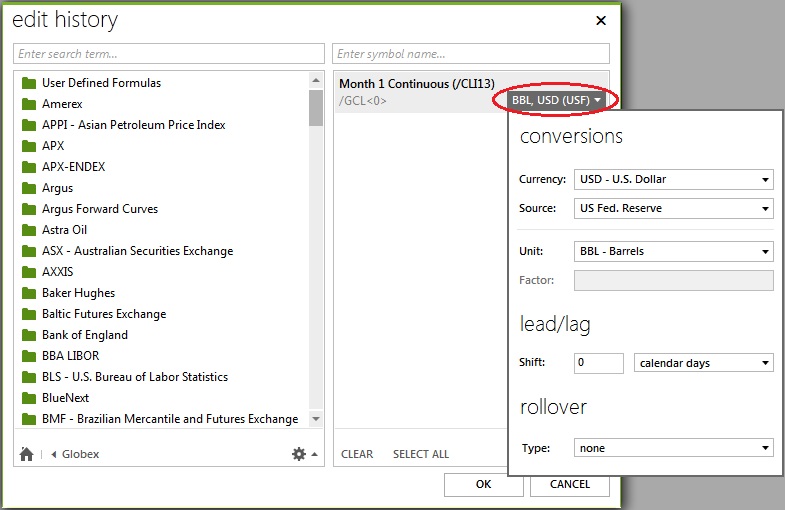Click the BlueNext folder icon

tap(29, 398)
